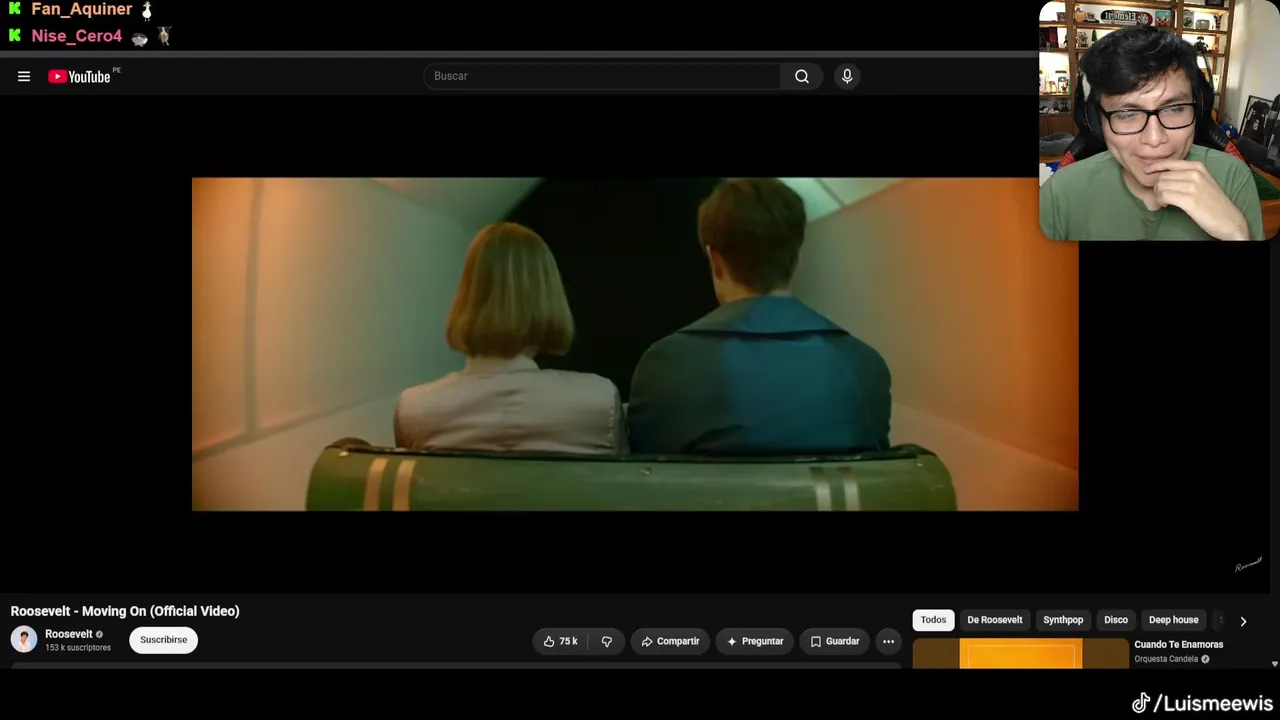Save the video with Guardar

(x=835, y=641)
